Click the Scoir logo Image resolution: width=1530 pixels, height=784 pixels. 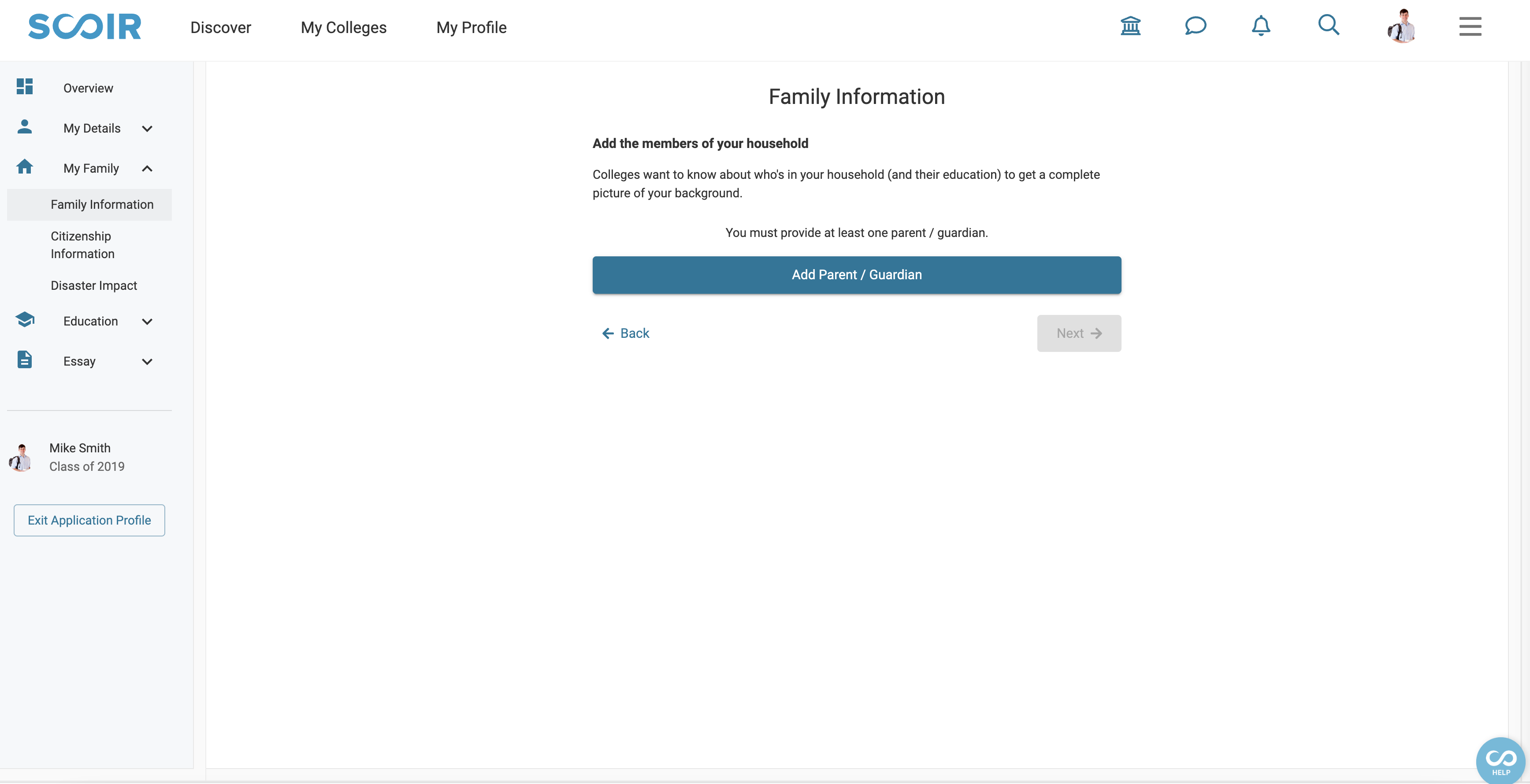coord(85,27)
